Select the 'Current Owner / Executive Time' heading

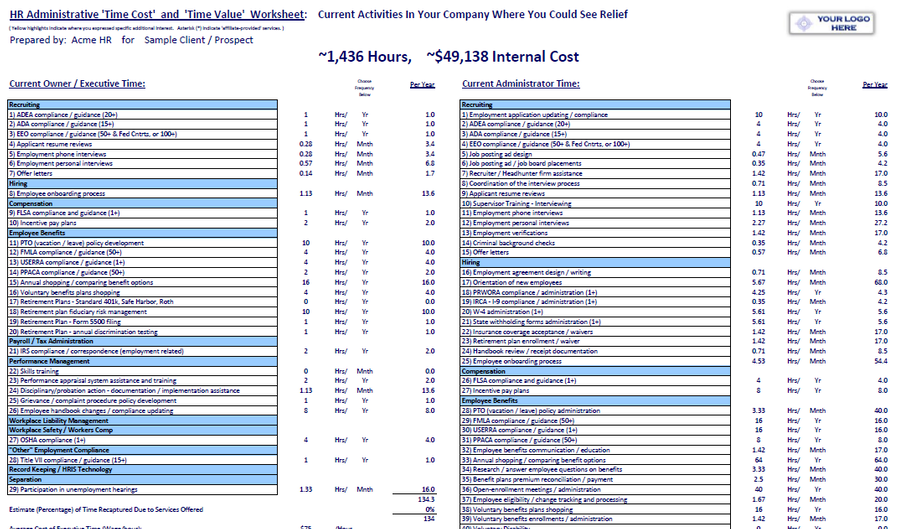[x=77, y=84]
